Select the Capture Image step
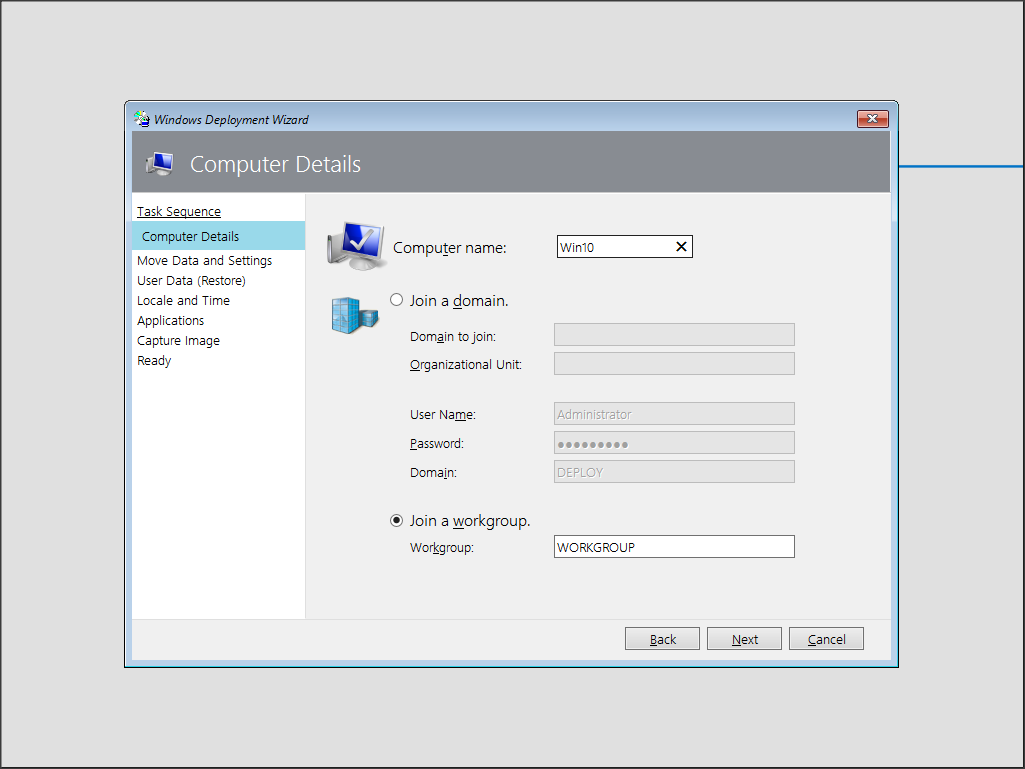This screenshot has width=1025, height=769. (178, 341)
